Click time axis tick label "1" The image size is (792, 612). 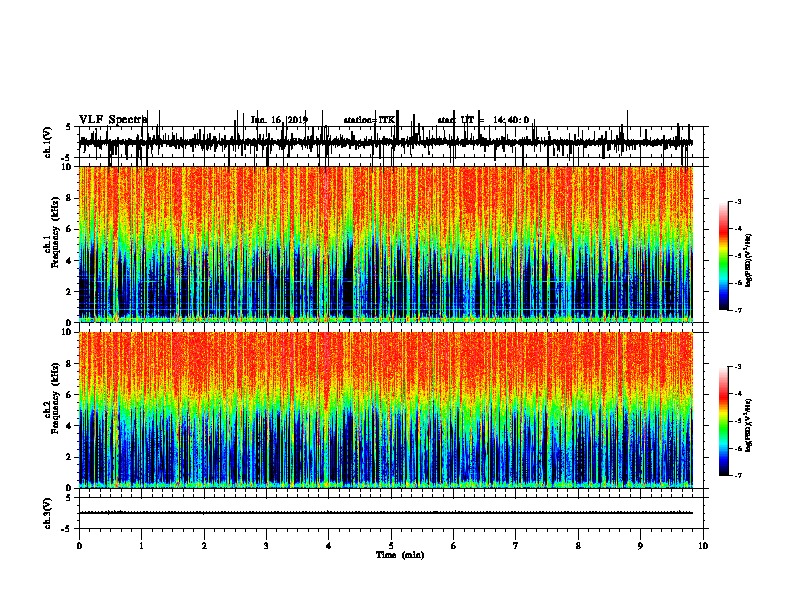pyautogui.click(x=141, y=546)
